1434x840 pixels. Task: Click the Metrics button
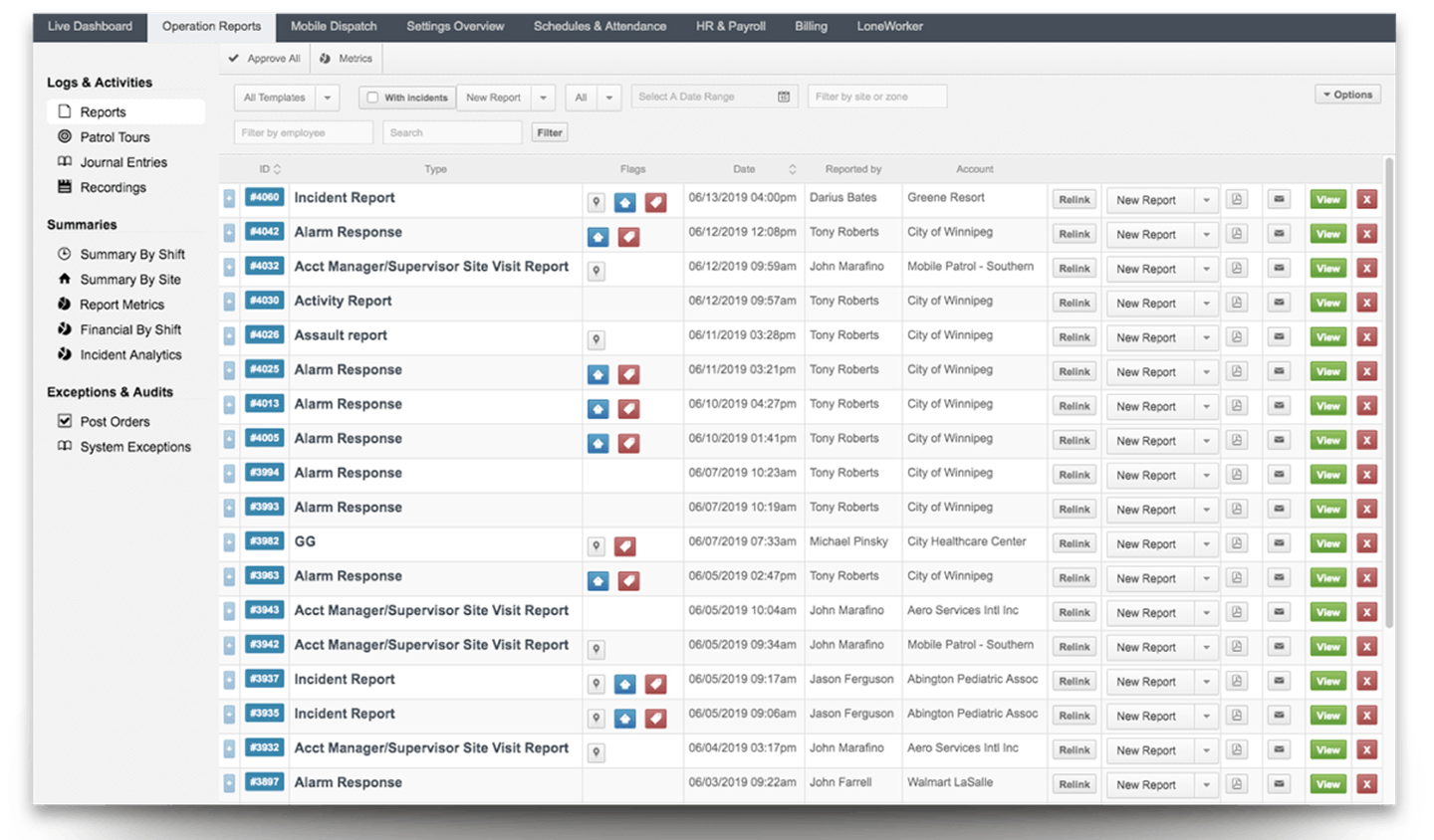coord(346,59)
